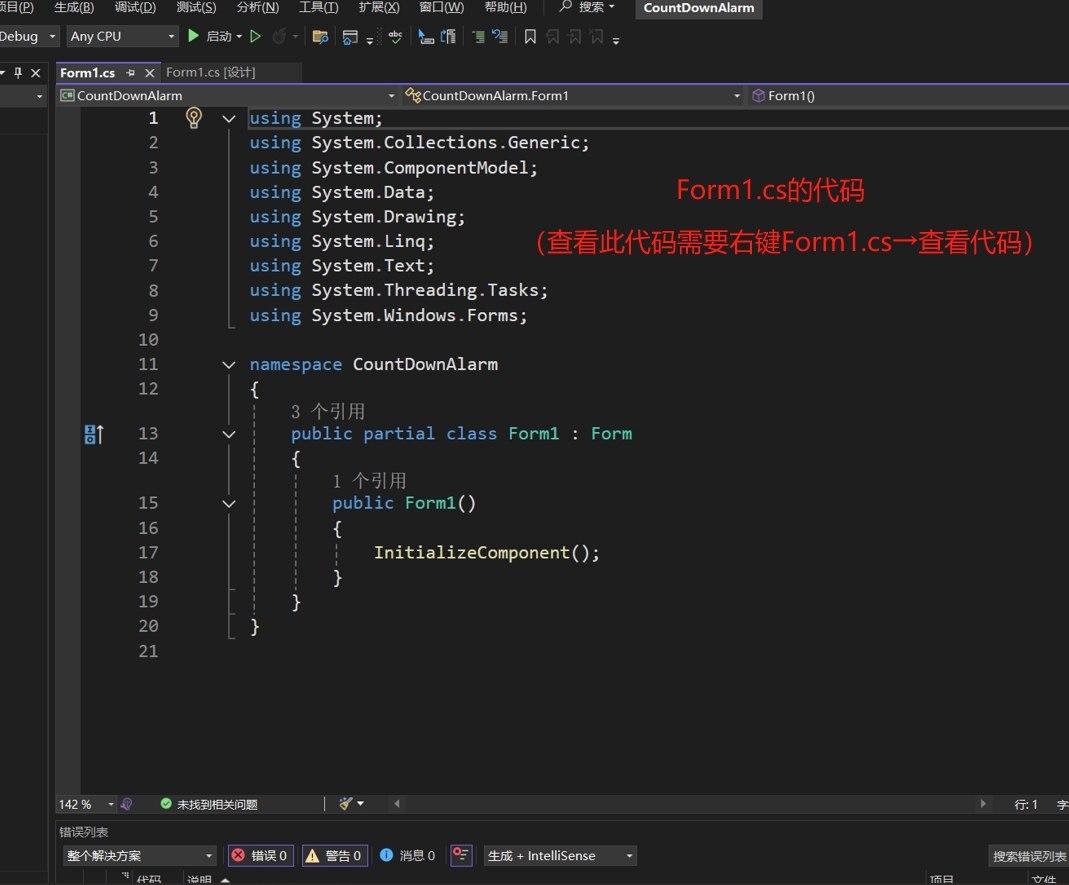Toggle the Errors 0 filter button
1069x885 pixels.
pos(260,856)
